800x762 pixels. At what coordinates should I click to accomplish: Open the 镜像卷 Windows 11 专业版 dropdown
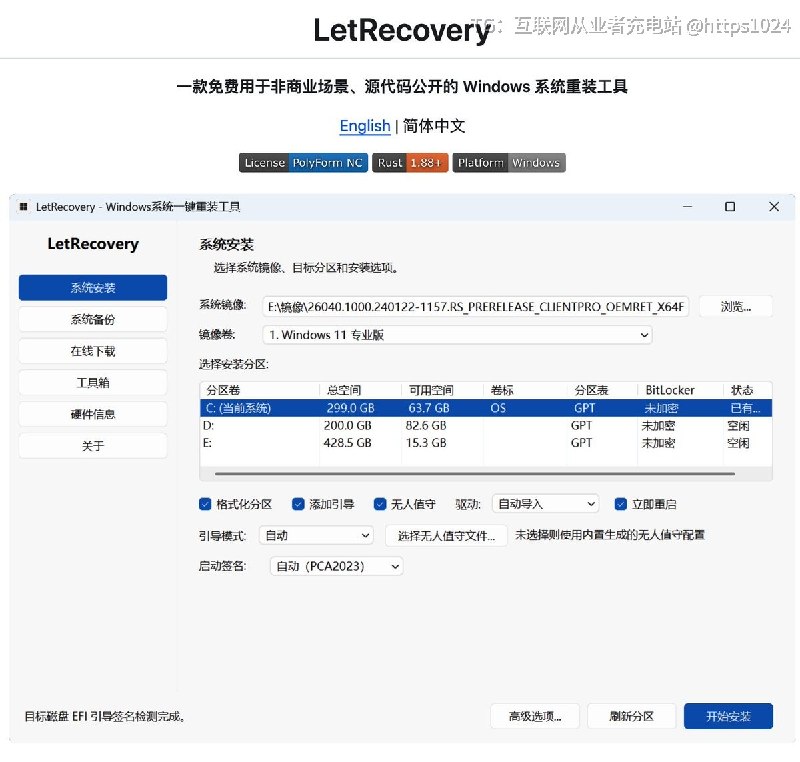457,335
